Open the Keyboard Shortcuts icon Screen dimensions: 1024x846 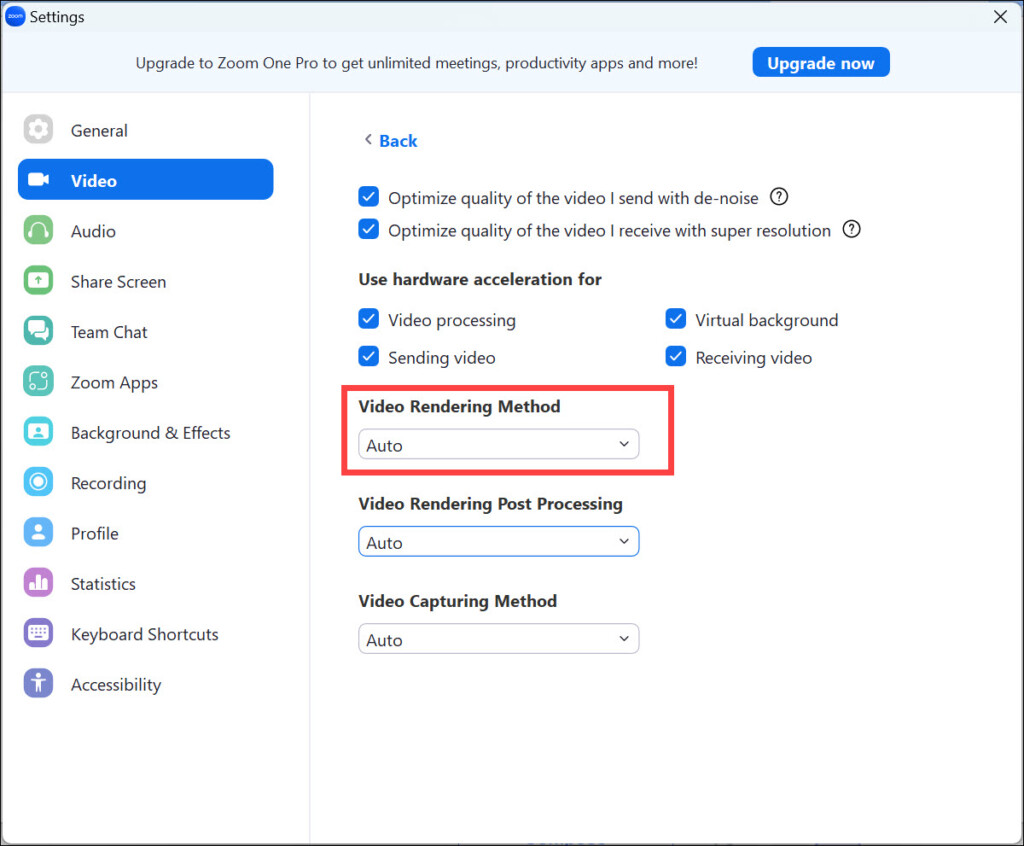tap(38, 634)
